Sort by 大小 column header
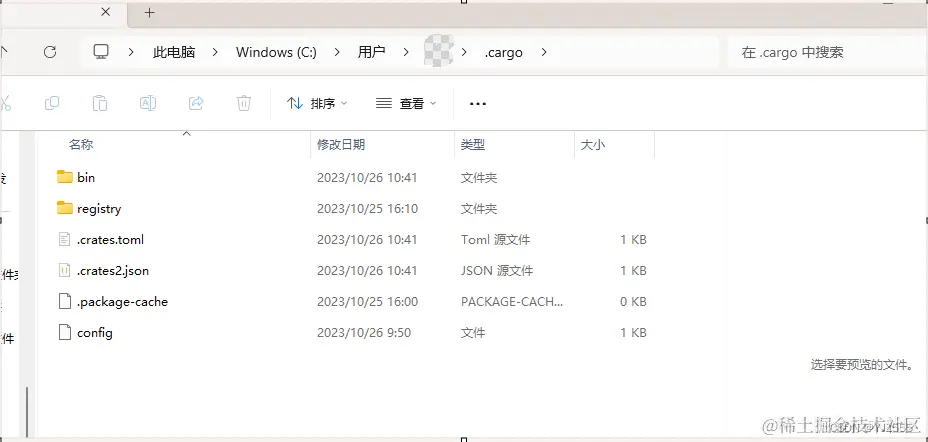Viewport: 928px width, 442px height. pos(592,144)
